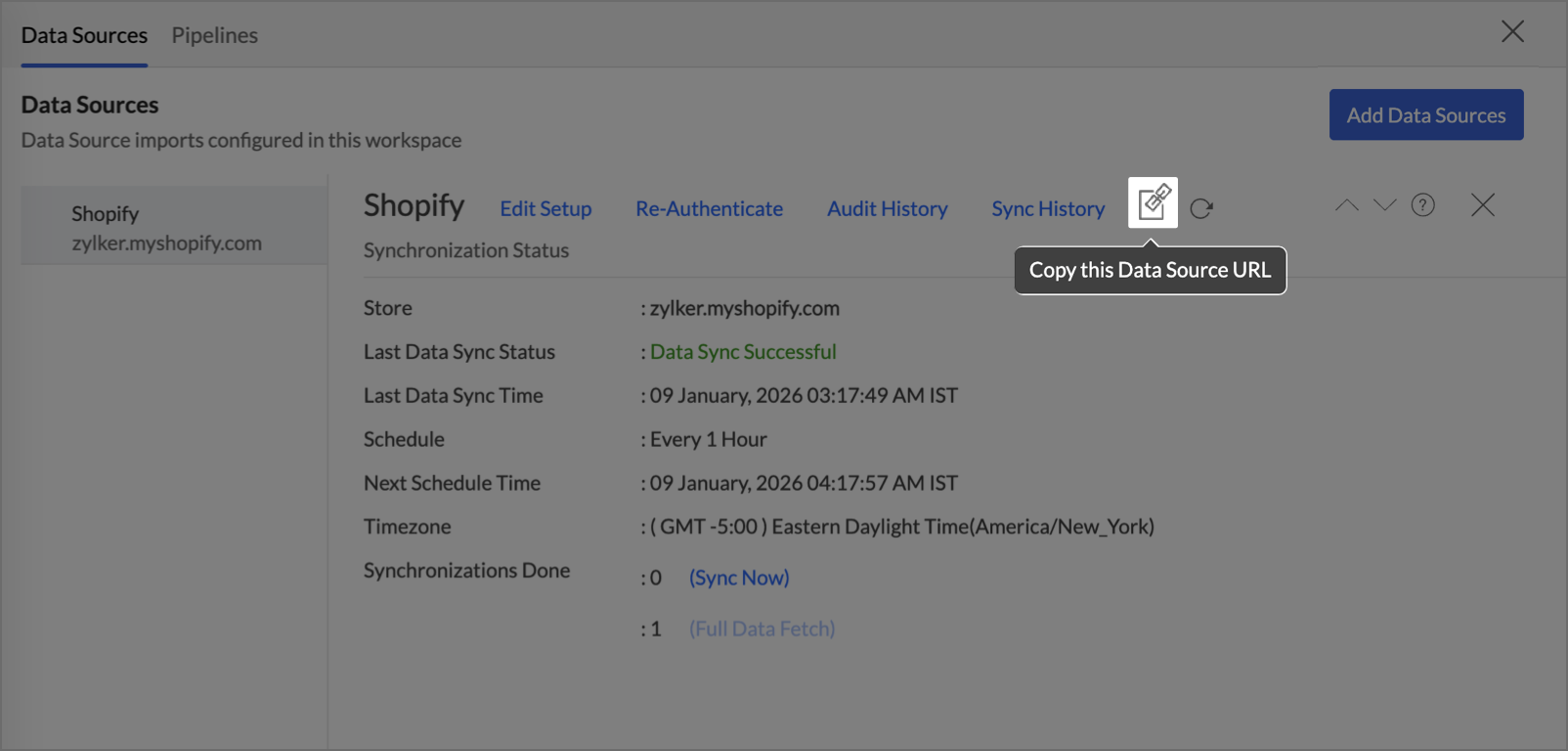
Task: Copy this Data Source URL icon
Action: [1153, 202]
